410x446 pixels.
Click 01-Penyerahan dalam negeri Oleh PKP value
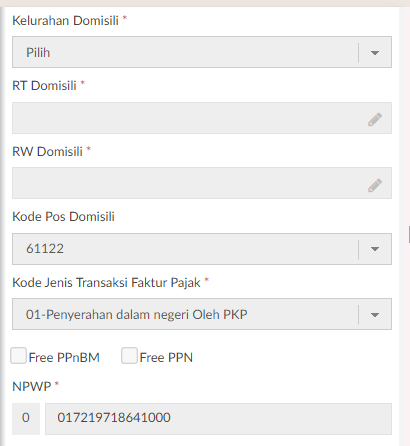pyautogui.click(x=137, y=314)
